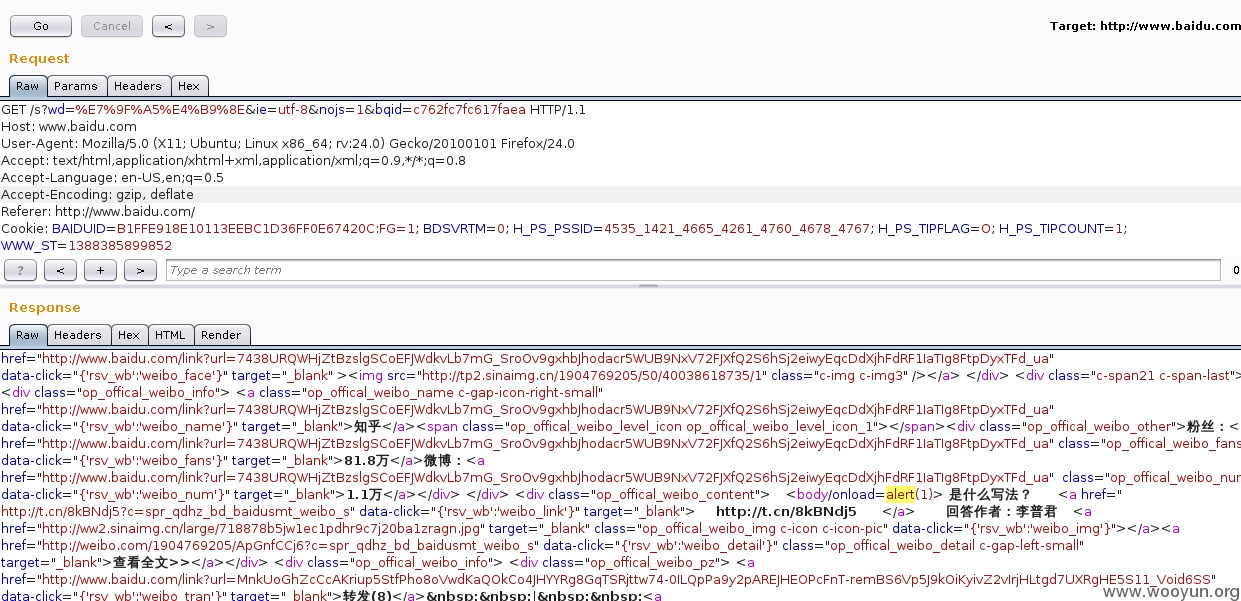Switch to the Request Hex tab
Screen dimensions: 1241x601
coord(189,86)
